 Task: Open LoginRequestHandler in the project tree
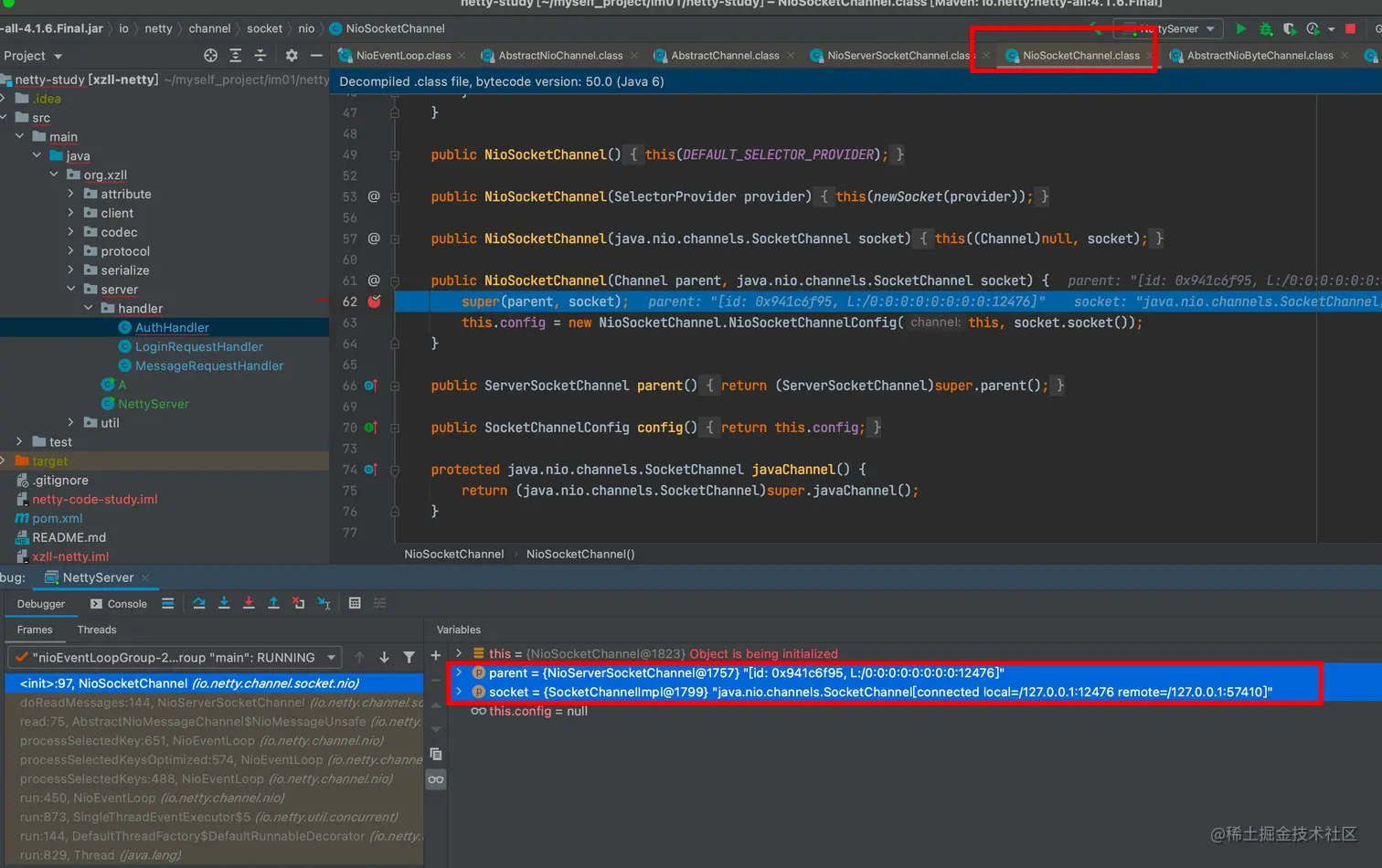coord(198,346)
